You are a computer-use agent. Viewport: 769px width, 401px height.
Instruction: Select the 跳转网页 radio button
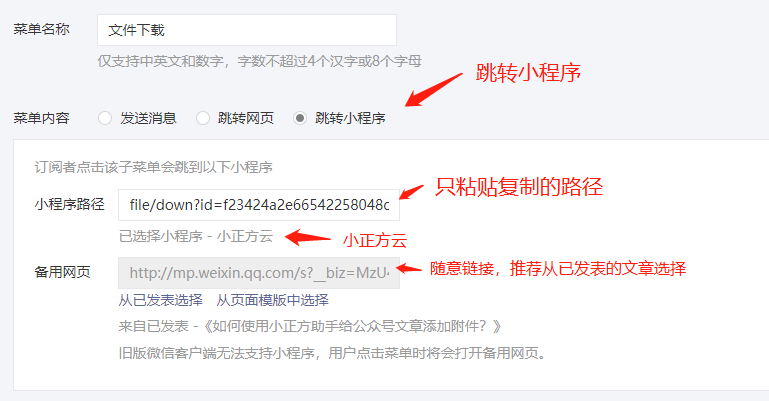tap(203, 118)
